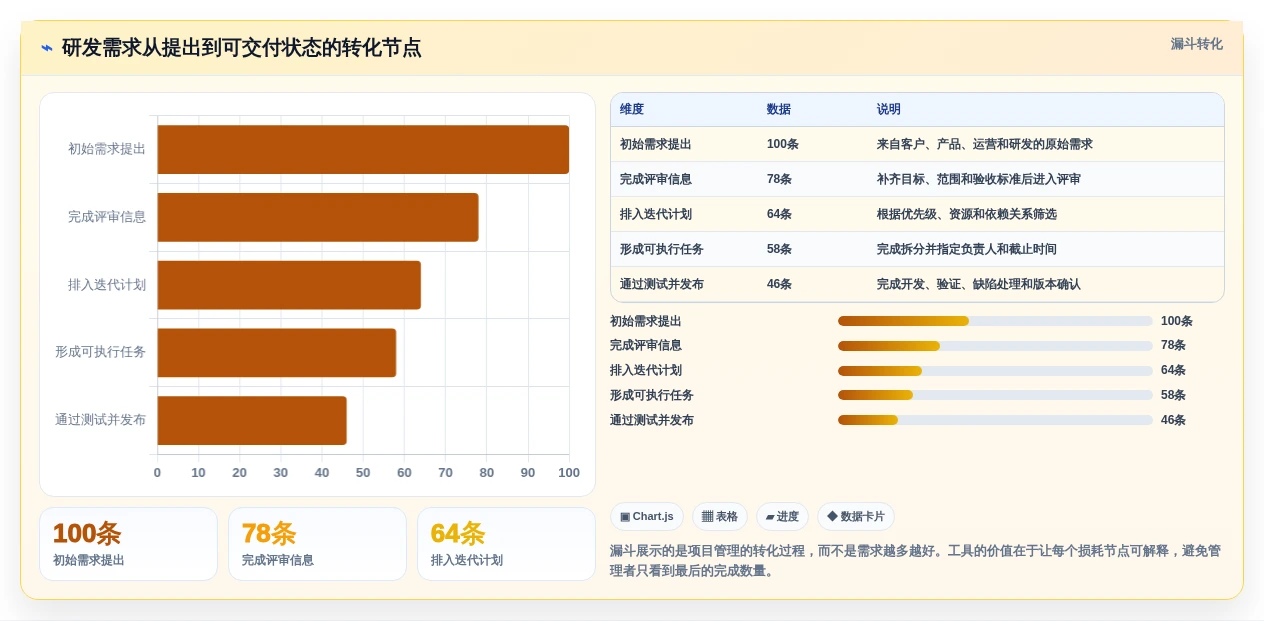Click the chart y-axis label 排入迭代计划
Screen dimensions: 1264x621
click(x=107, y=285)
